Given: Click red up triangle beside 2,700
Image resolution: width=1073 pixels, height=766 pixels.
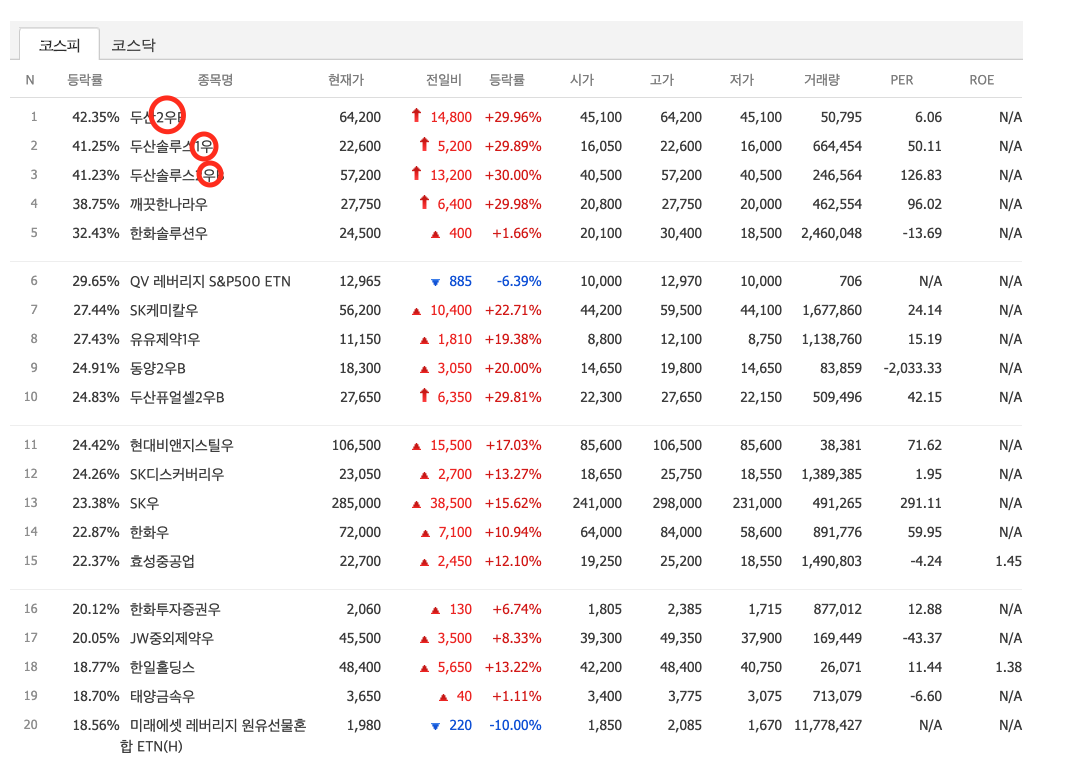Looking at the screenshot, I should click(424, 475).
